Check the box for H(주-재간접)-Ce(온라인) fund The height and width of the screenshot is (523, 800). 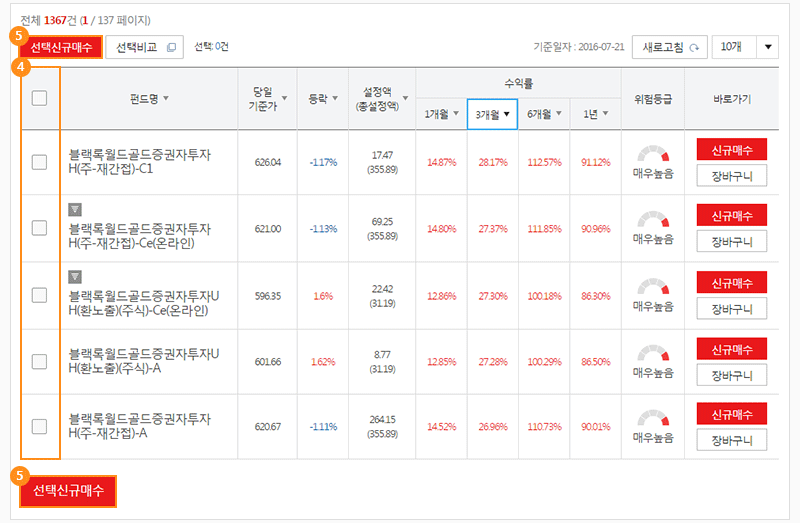[x=39, y=228]
